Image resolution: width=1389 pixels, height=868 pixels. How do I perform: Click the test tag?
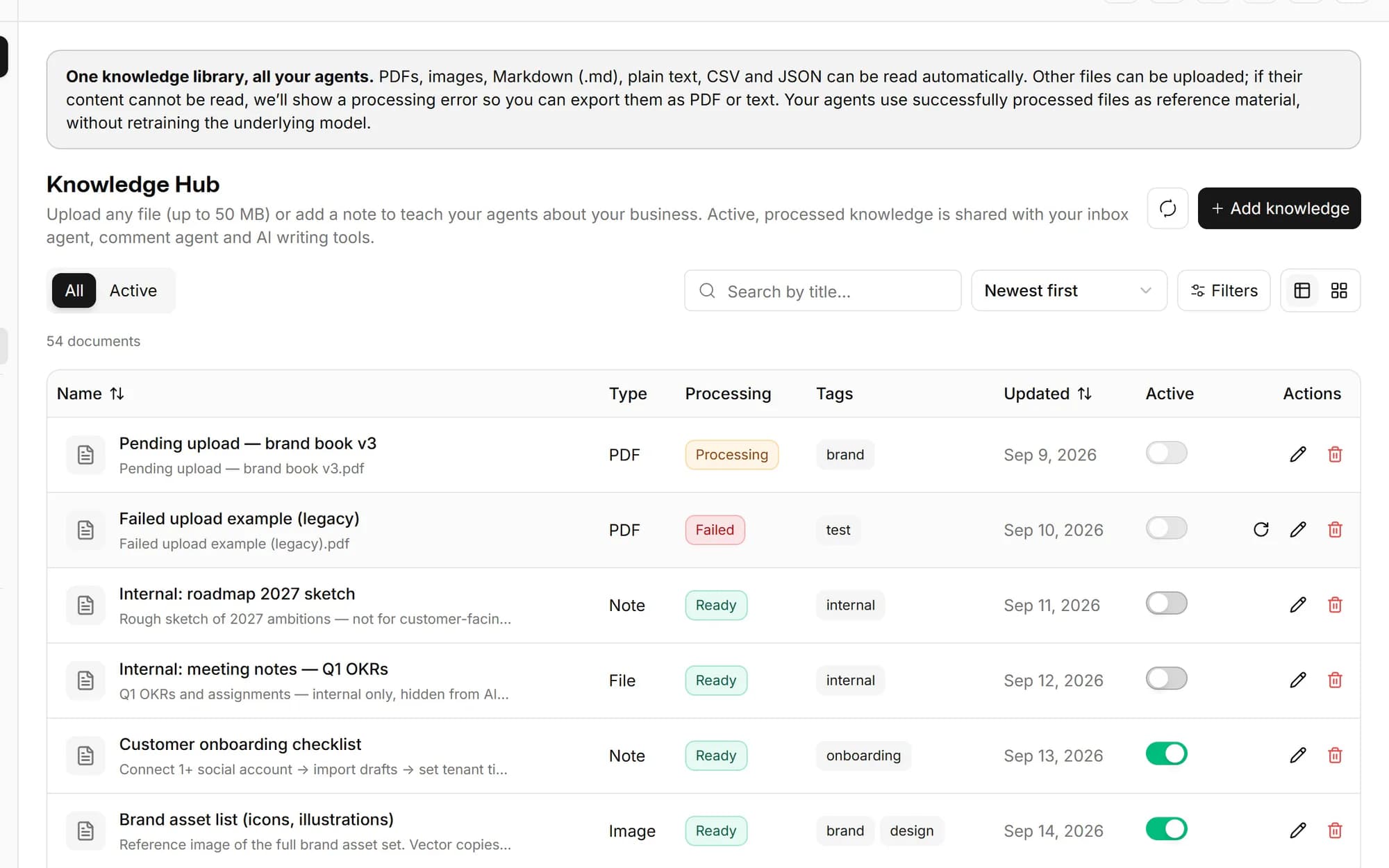838,530
